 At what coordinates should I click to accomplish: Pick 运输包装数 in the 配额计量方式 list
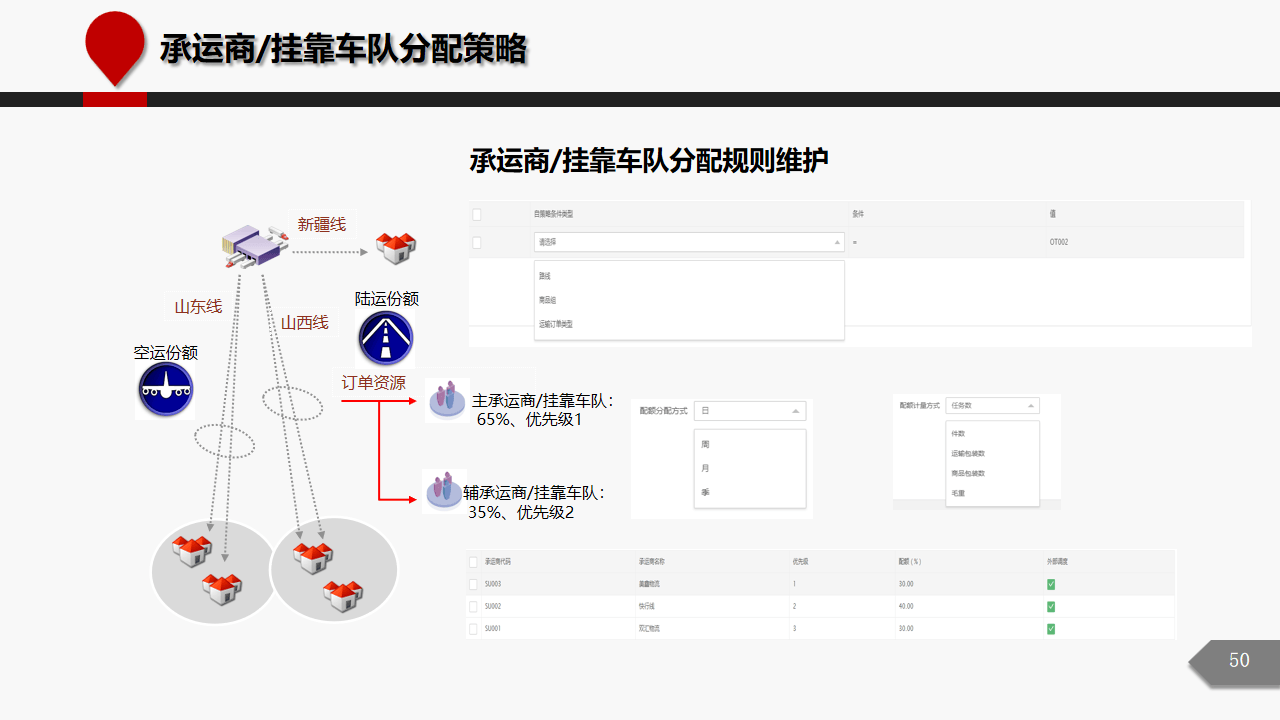coord(993,453)
